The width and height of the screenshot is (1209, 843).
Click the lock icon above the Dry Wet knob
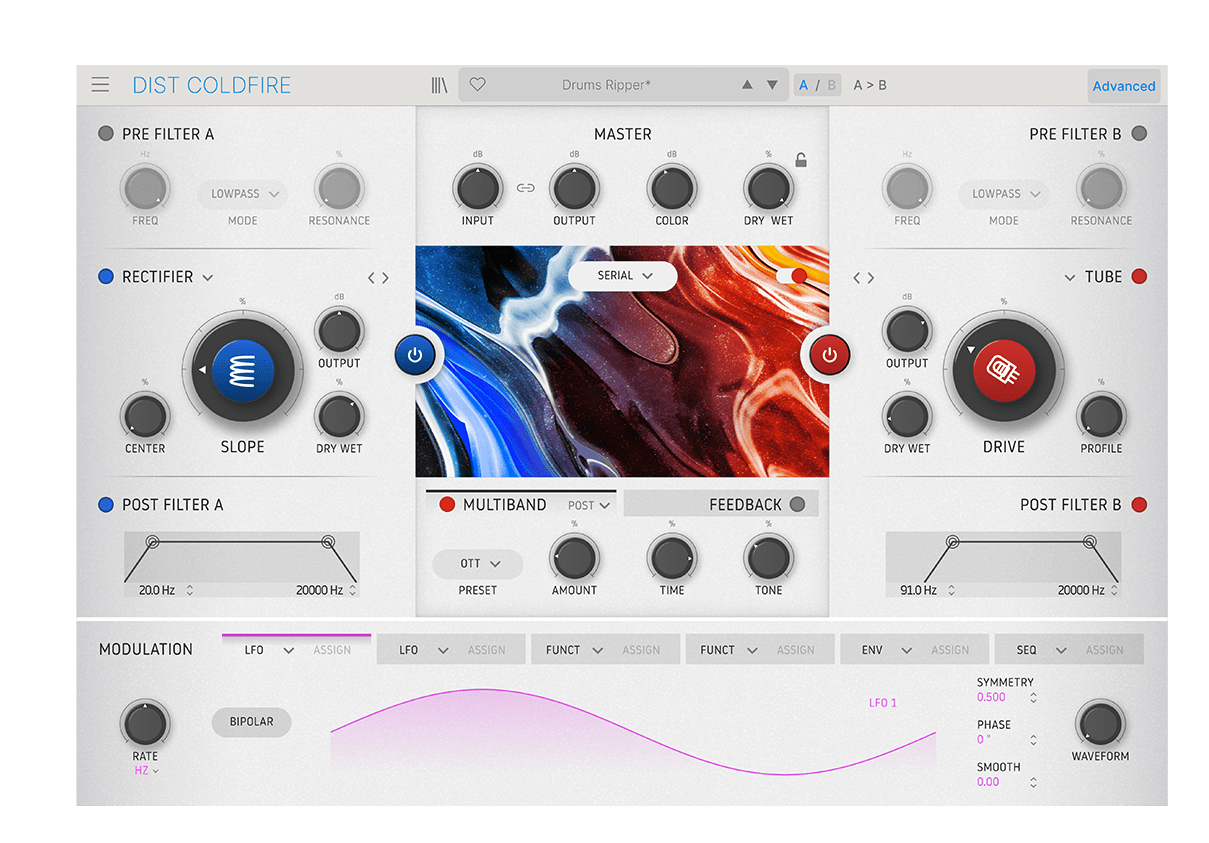[800, 158]
